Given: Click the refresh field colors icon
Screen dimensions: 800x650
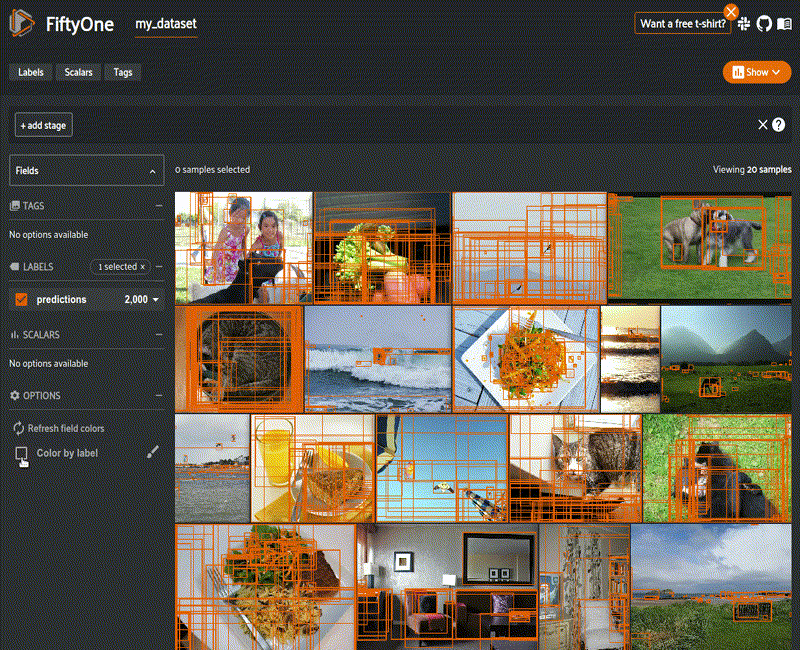Looking at the screenshot, I should [x=18, y=428].
